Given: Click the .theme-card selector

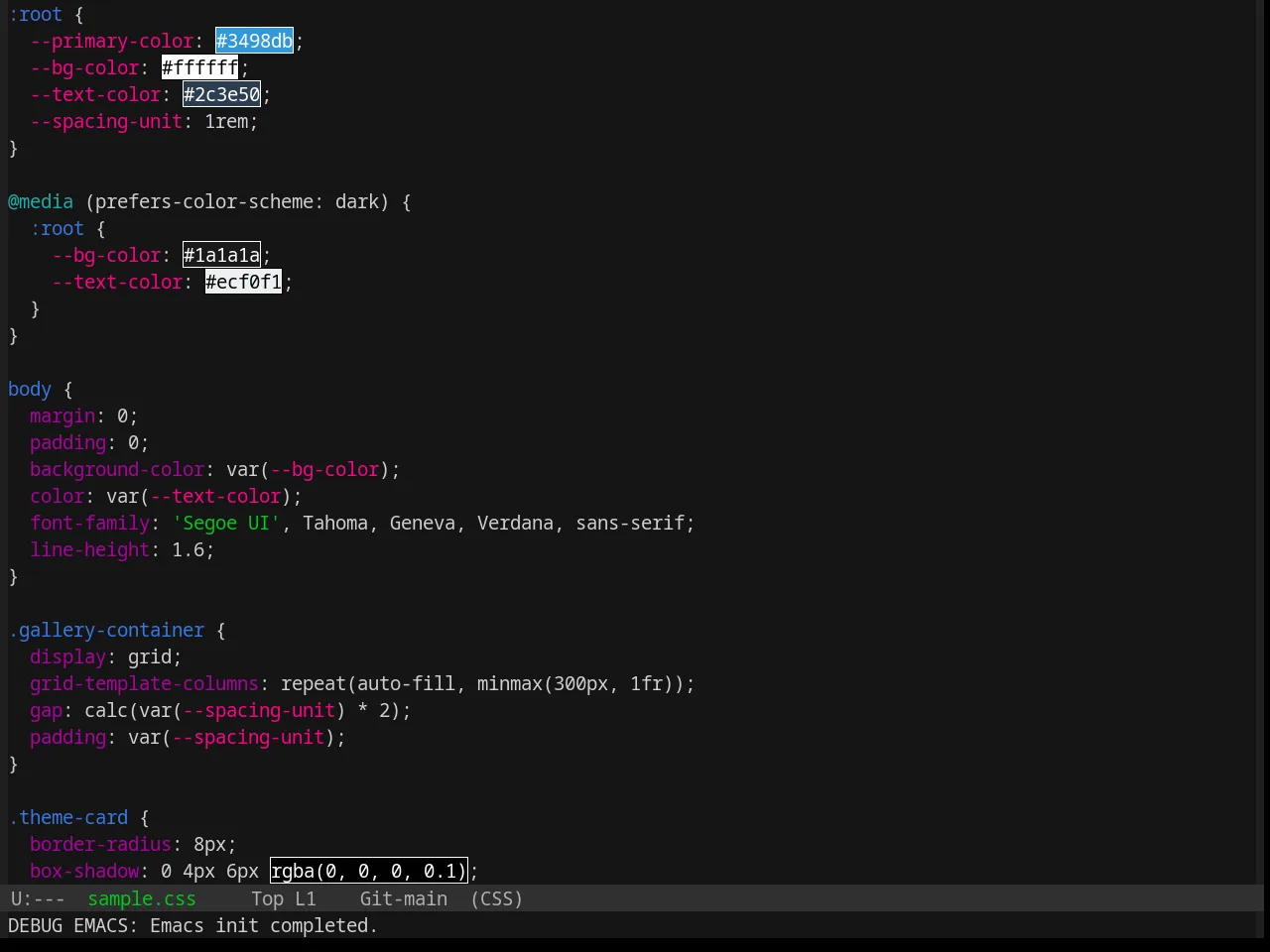Looking at the screenshot, I should [x=68, y=817].
